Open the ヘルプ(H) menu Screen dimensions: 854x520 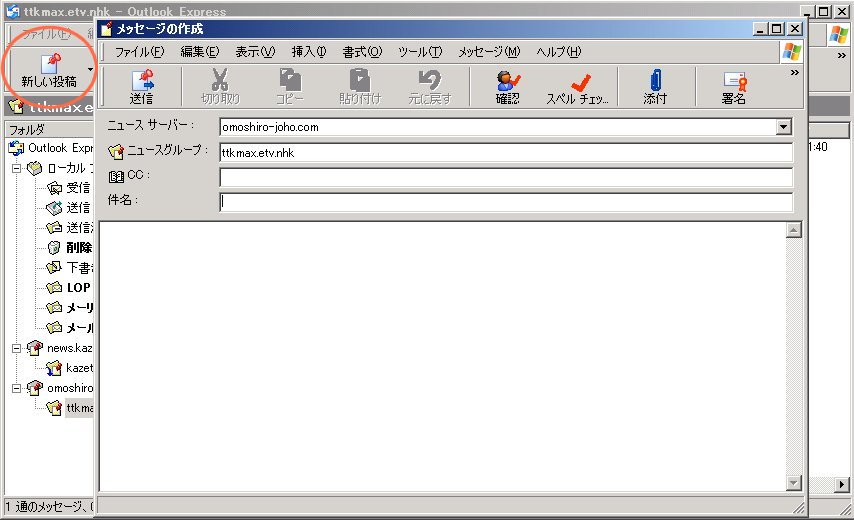pyautogui.click(x=558, y=52)
